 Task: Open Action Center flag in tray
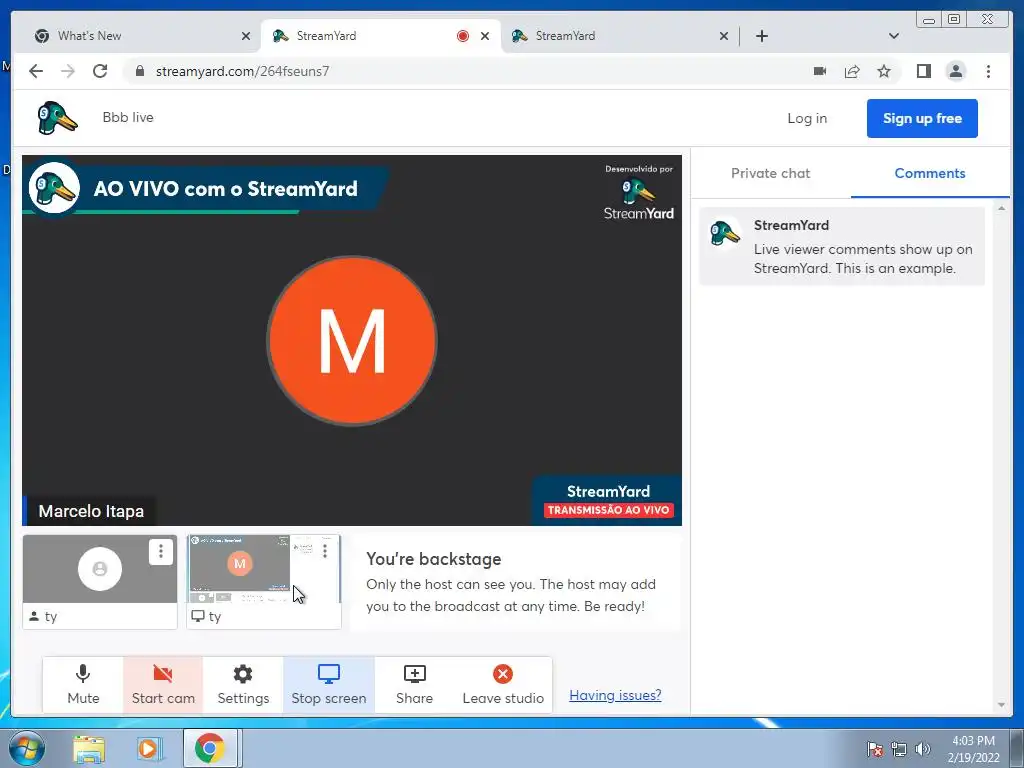pyautogui.click(x=875, y=749)
